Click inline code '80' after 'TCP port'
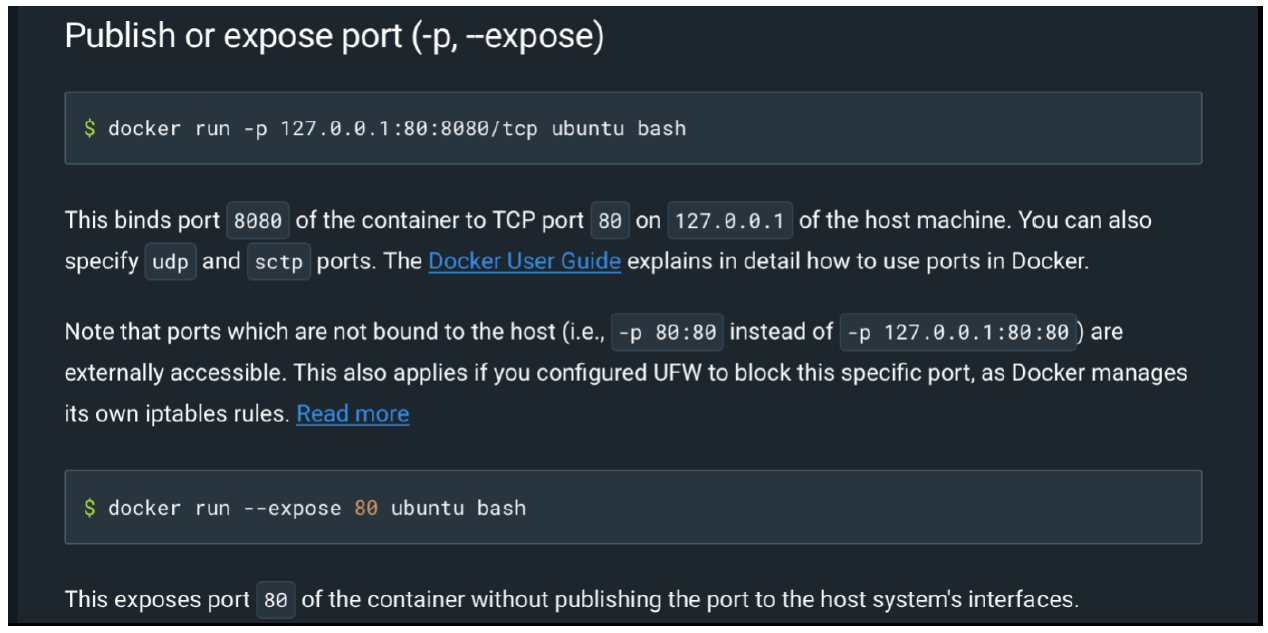The image size is (1268, 633). [x=609, y=221]
